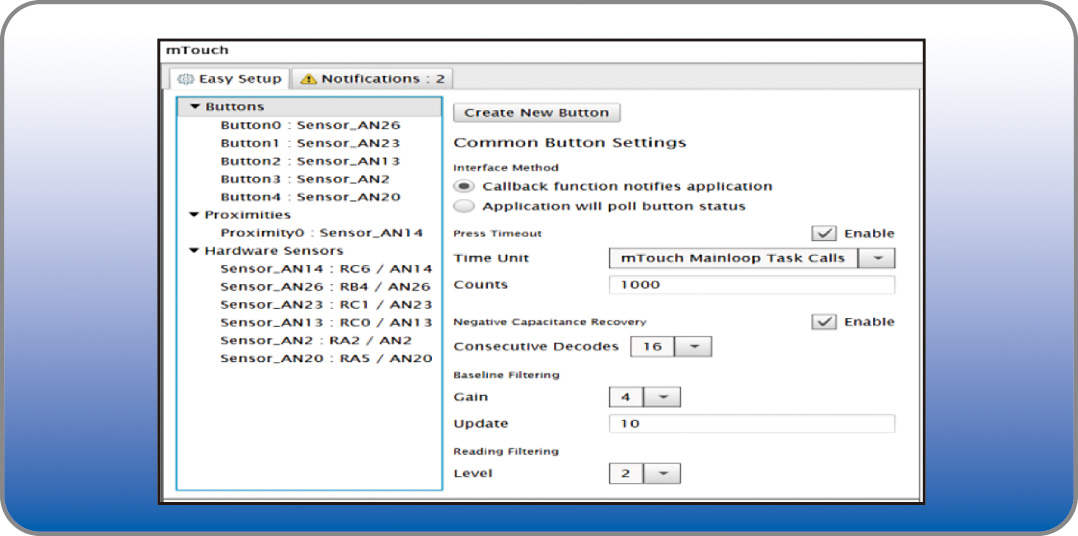Select Callback function notifies application option
This screenshot has width=1078, height=536.
pyautogui.click(x=464, y=186)
